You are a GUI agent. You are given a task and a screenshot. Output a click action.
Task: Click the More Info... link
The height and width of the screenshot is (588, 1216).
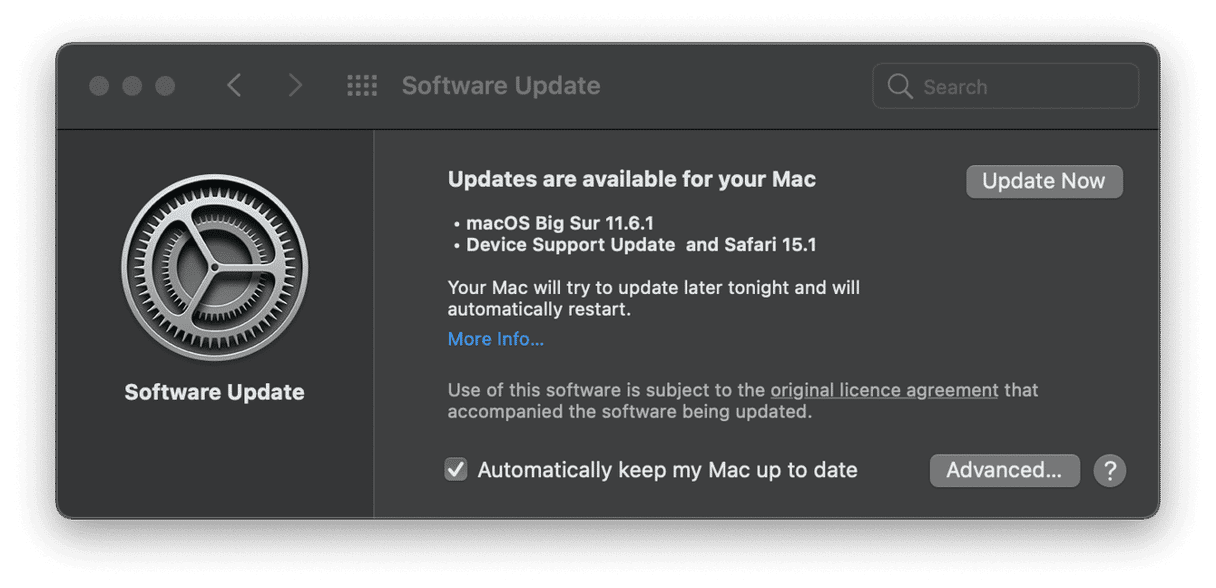pyautogui.click(x=495, y=339)
